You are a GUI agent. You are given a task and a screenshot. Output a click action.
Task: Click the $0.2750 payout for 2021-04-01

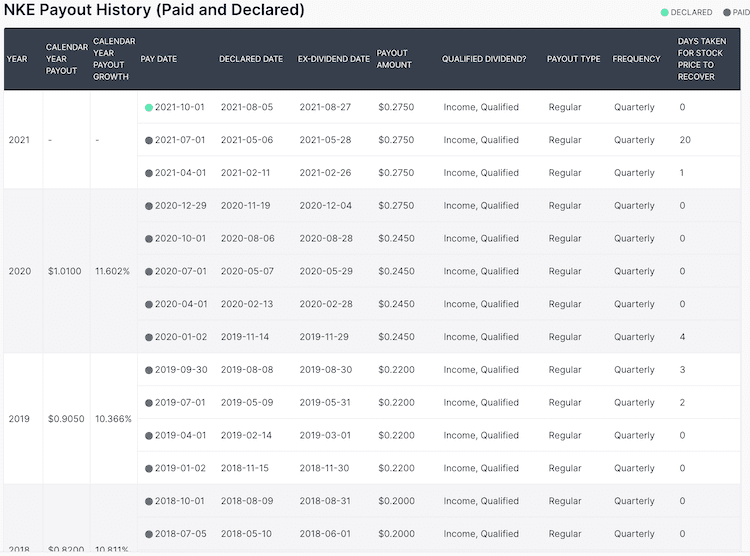point(396,173)
